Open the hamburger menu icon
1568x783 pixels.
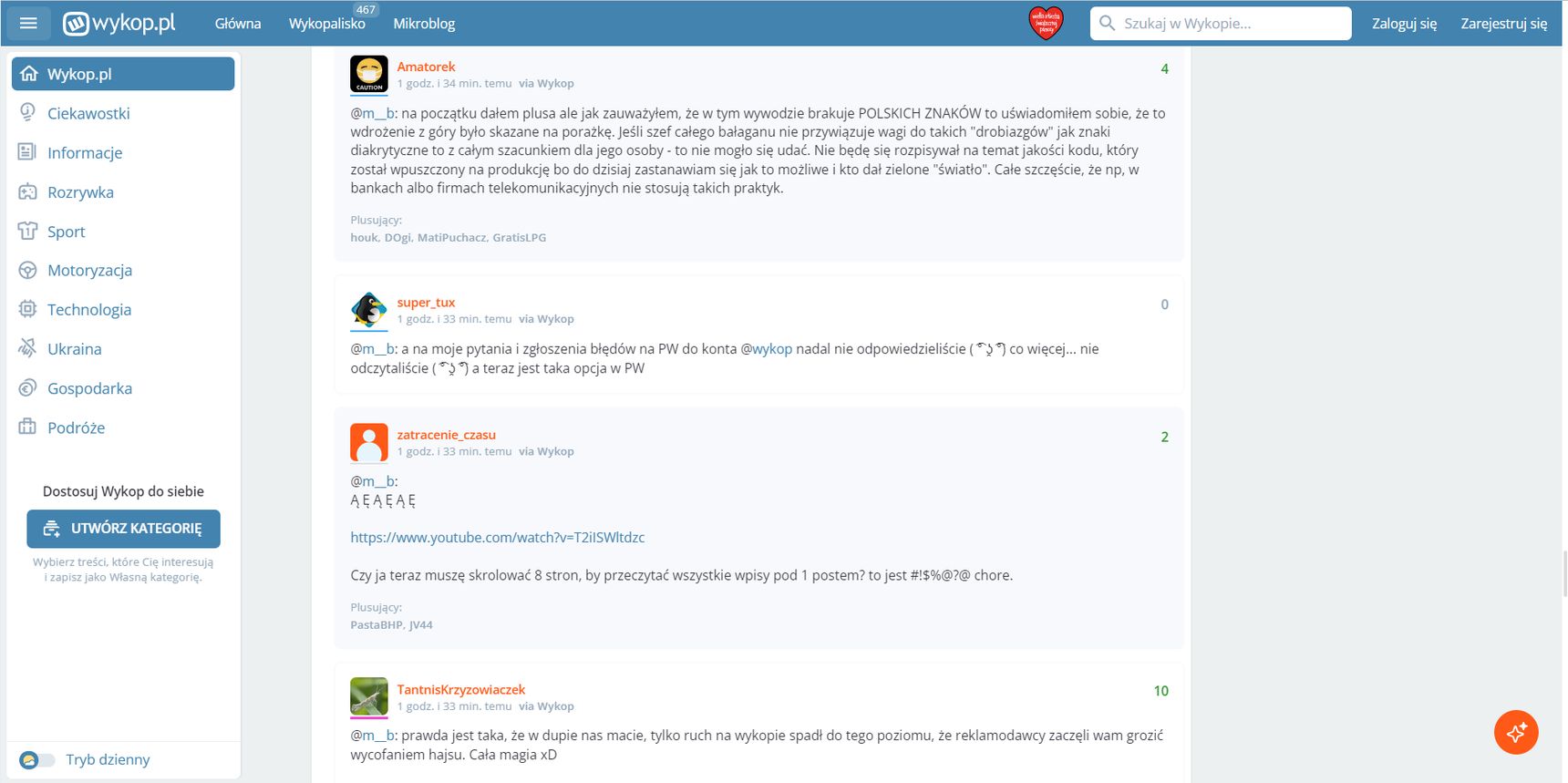(28, 23)
